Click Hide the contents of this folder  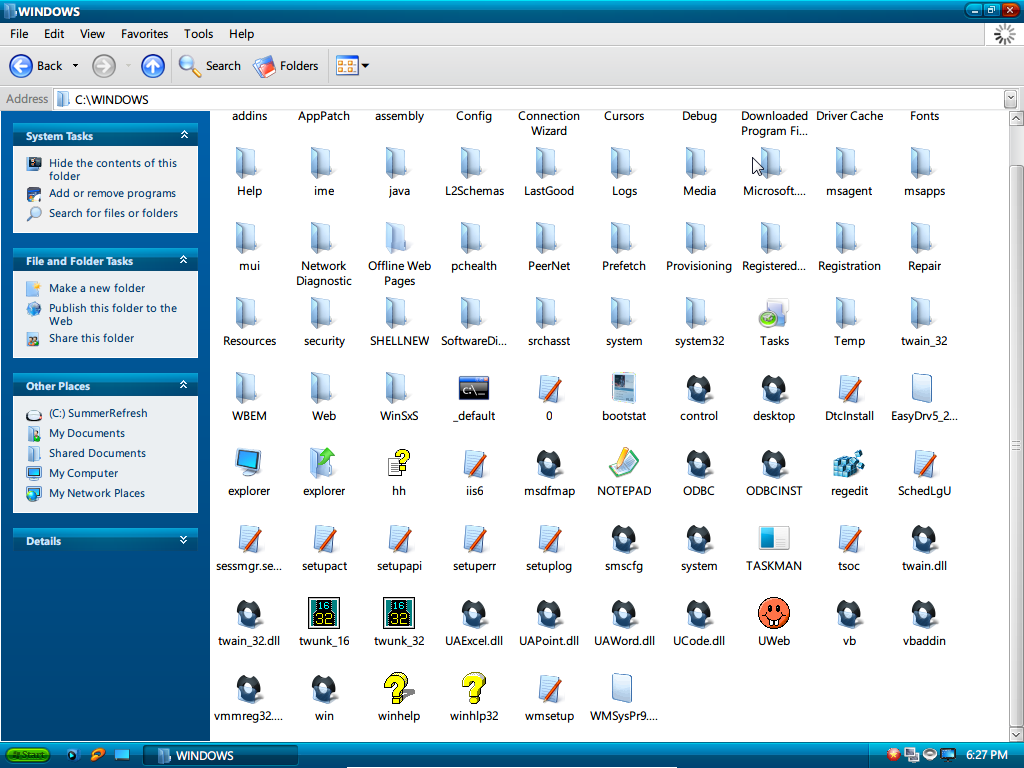(x=113, y=169)
